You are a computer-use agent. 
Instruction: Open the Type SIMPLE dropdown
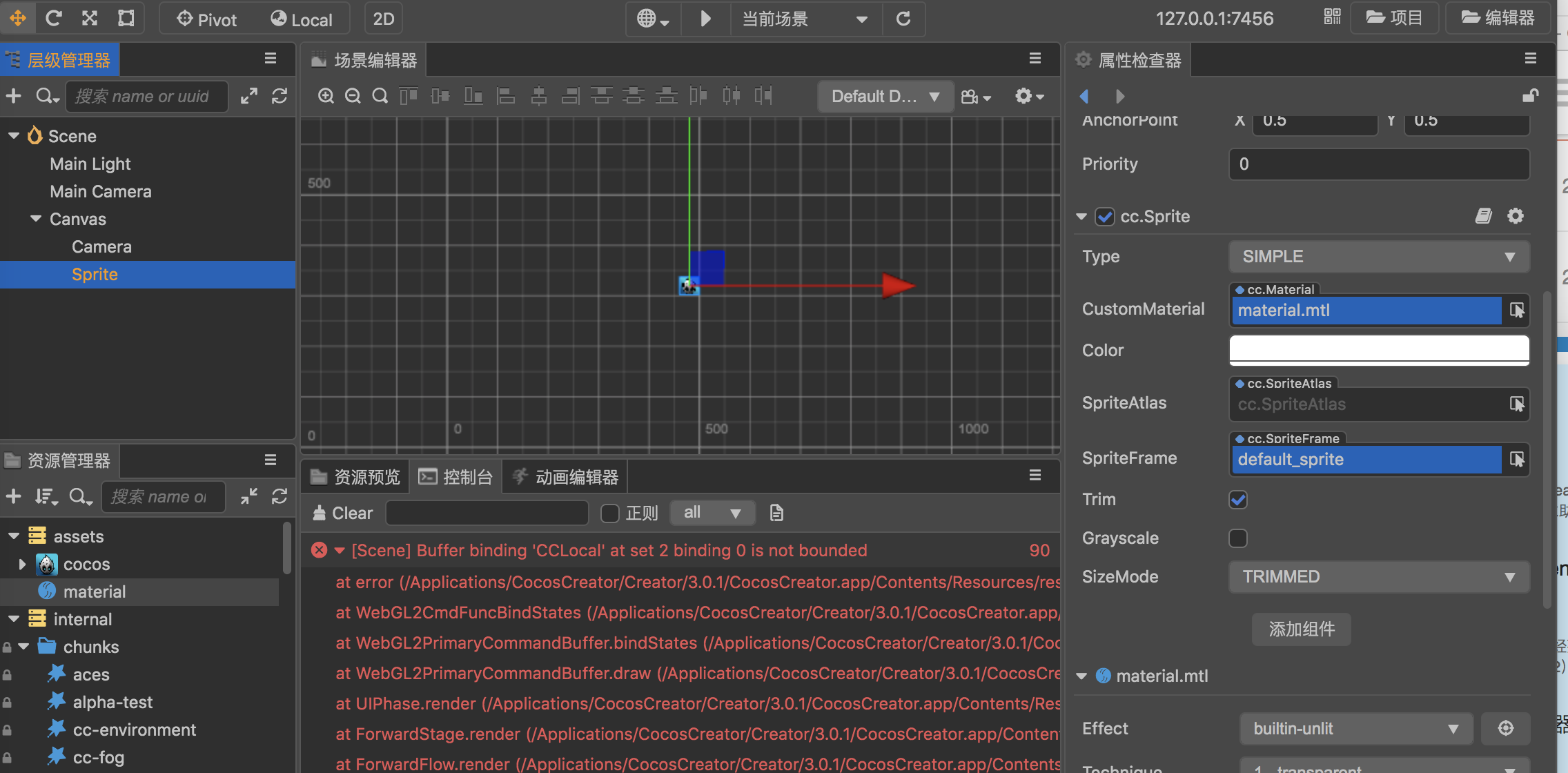[1378, 257]
